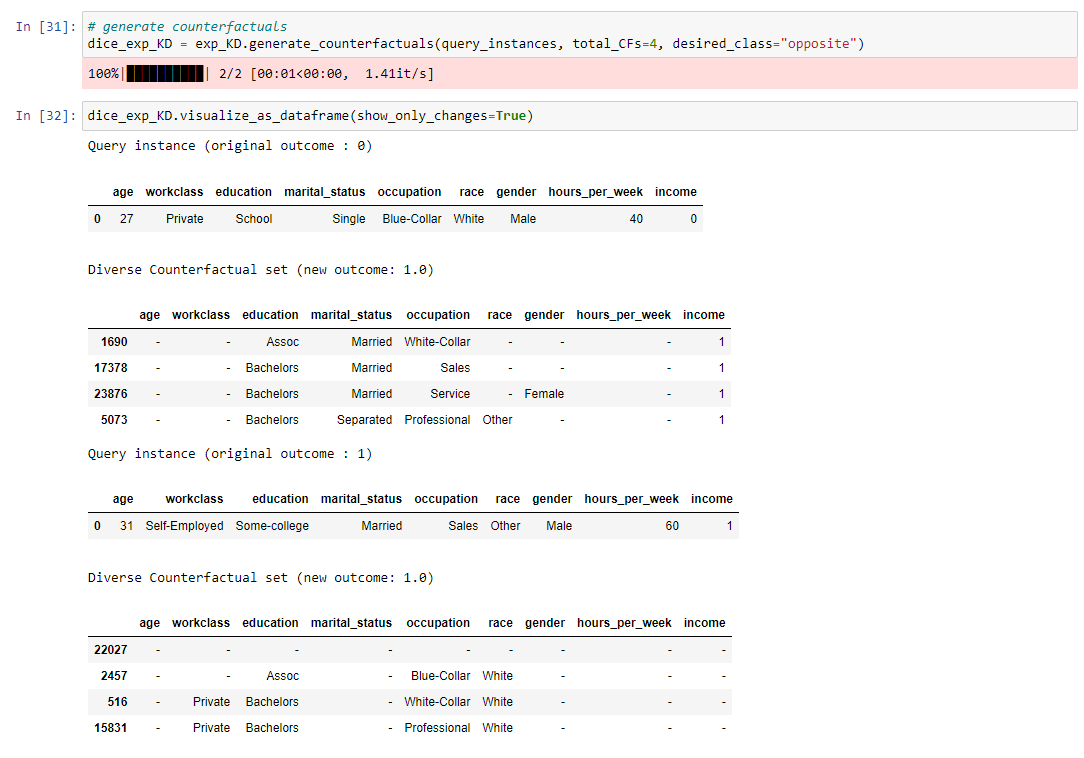Viewport: 1084px width, 758px height.
Task: Click the 'Separated' value in row 5073
Action: (365, 419)
